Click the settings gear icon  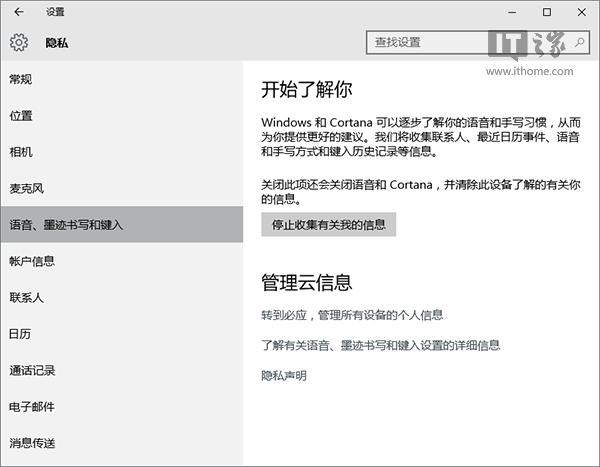tap(19, 43)
